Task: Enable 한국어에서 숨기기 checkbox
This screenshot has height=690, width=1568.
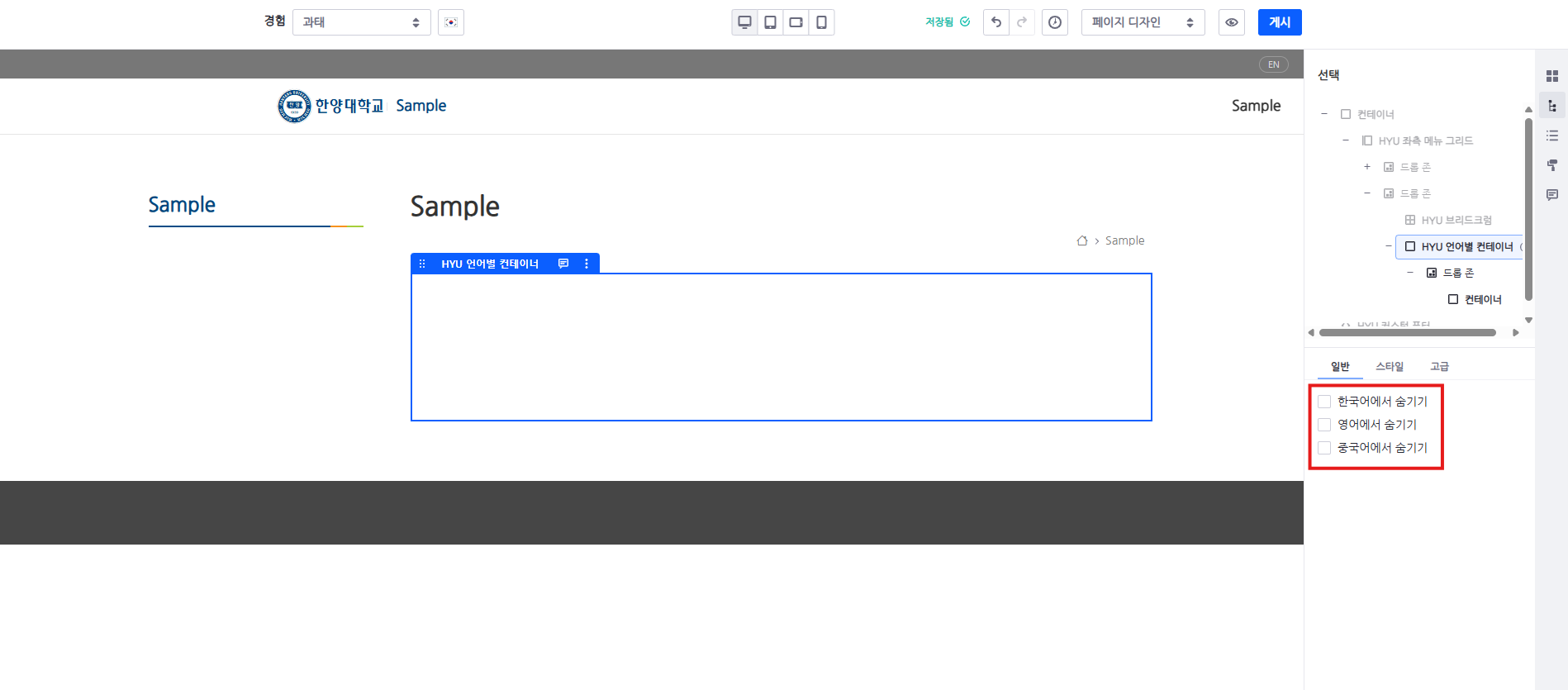Action: 1324,402
